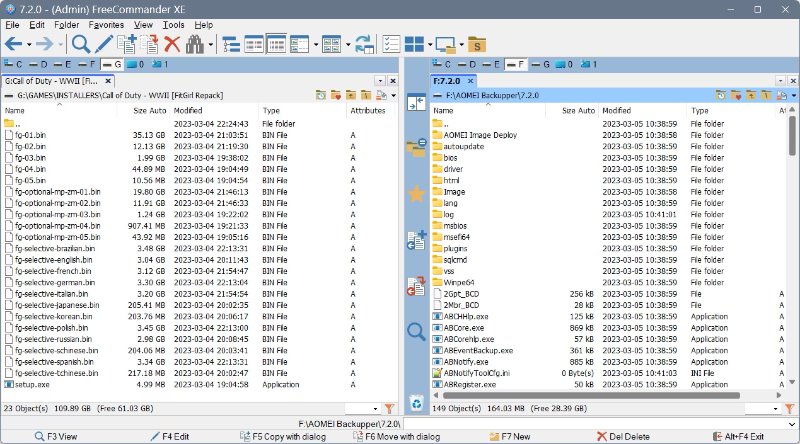Open the back history dropdown arrow
Viewport: 800px width, 444px height.
point(29,45)
